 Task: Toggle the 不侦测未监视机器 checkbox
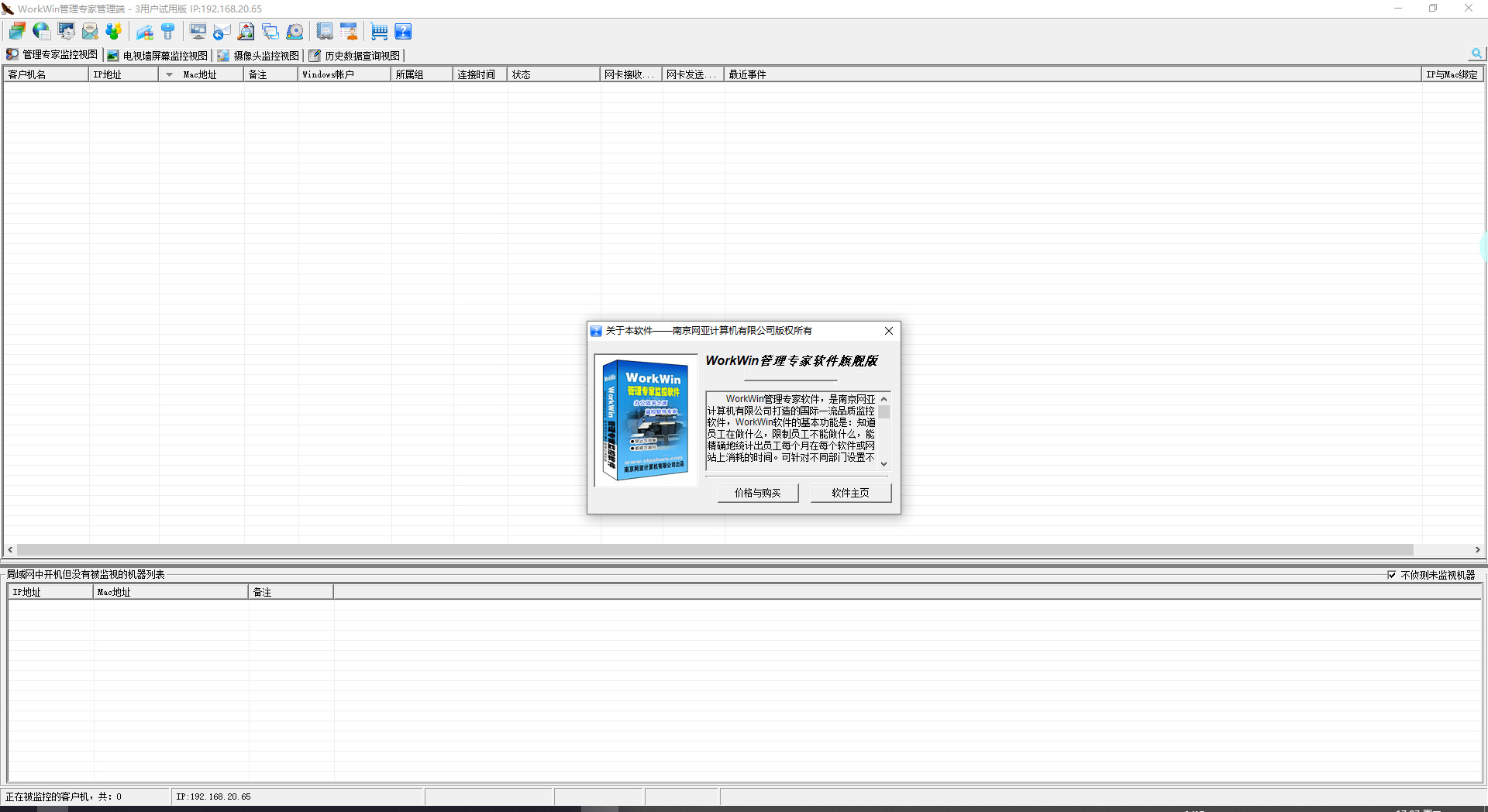[1392, 575]
